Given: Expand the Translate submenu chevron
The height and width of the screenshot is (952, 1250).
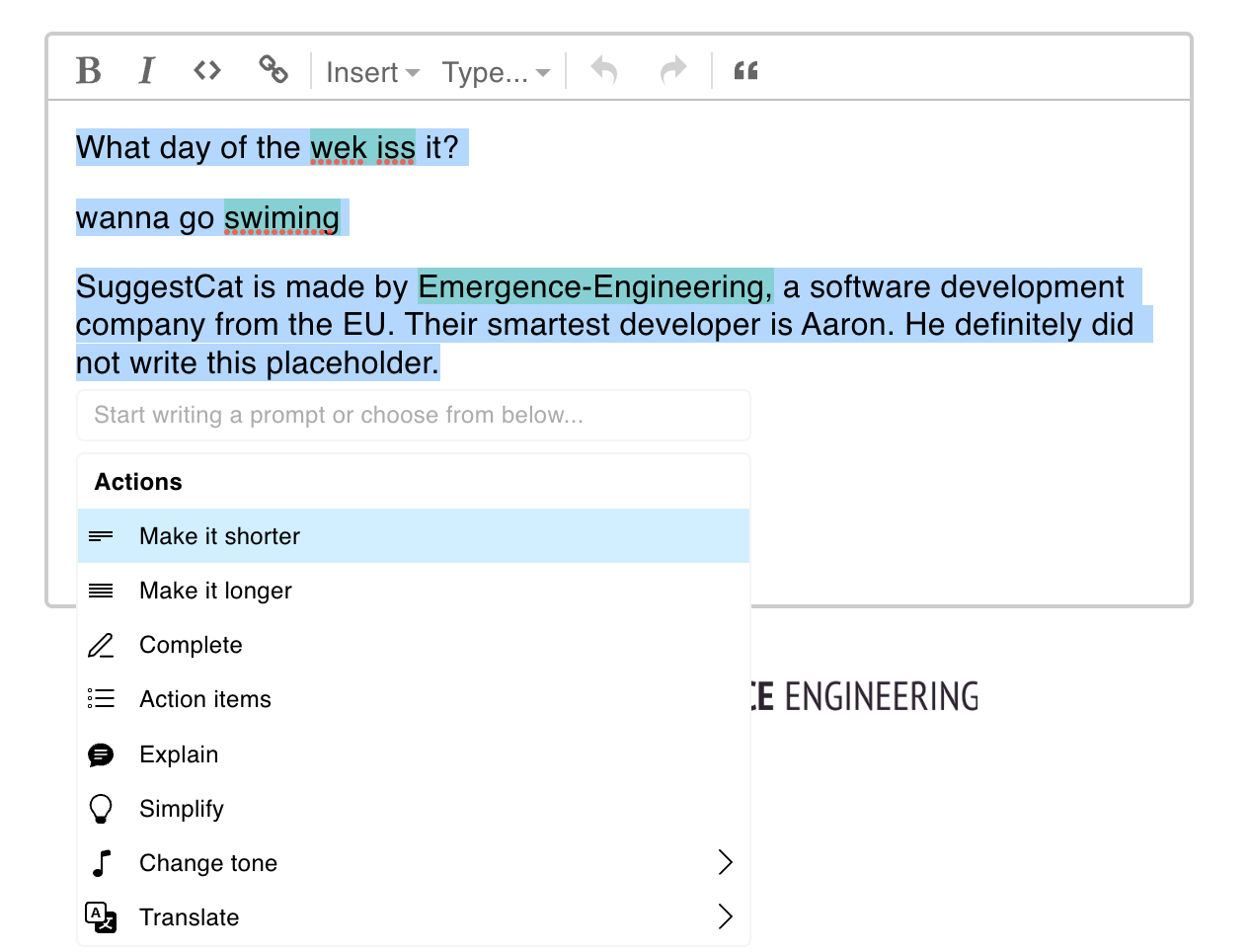Looking at the screenshot, I should [x=726, y=916].
